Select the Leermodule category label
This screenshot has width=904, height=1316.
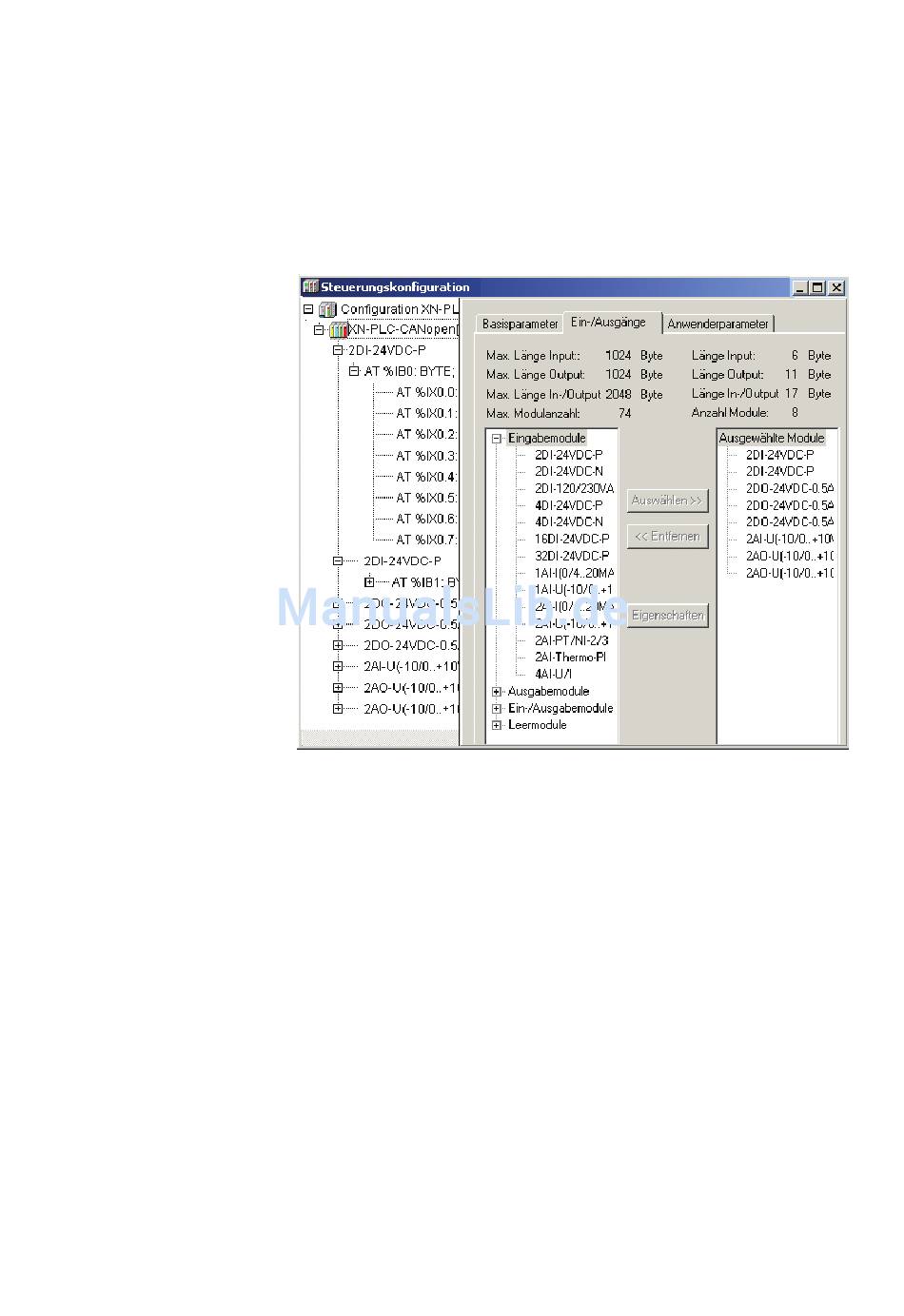coord(537,725)
